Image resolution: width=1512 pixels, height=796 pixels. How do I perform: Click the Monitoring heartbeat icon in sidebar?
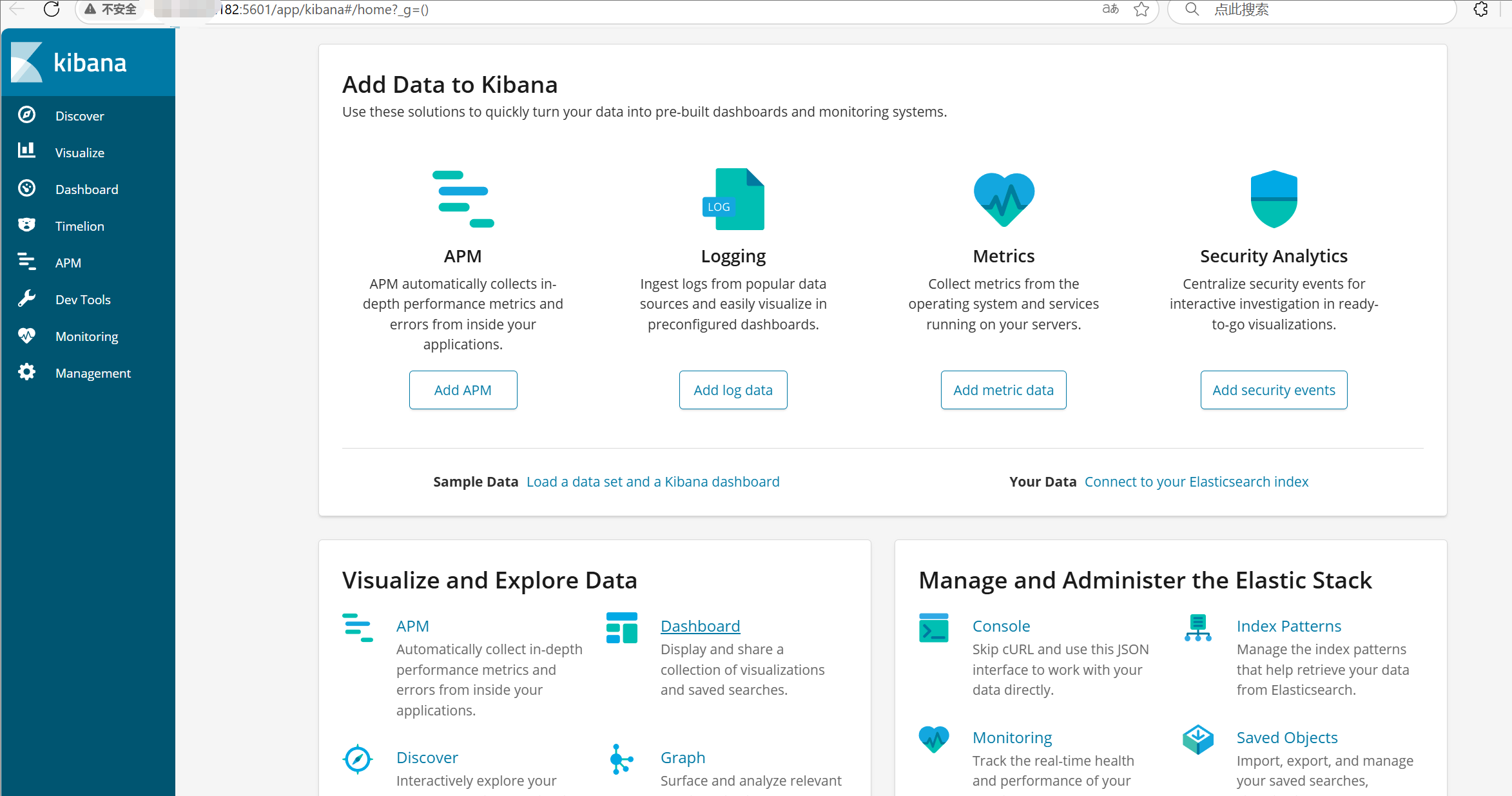(x=26, y=335)
